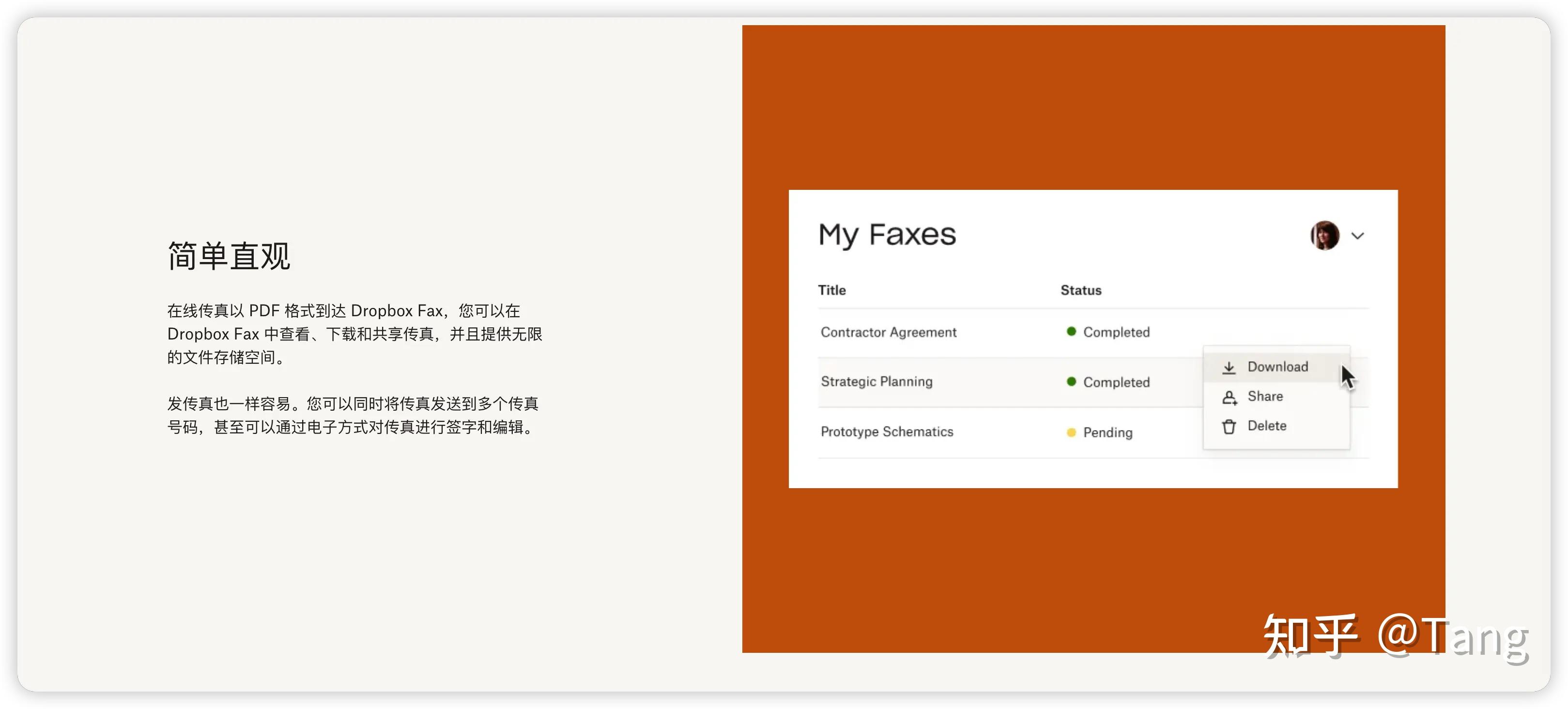Image resolution: width=1568 pixels, height=709 pixels.
Task: Click the Download icon in the context menu
Action: [1230, 367]
